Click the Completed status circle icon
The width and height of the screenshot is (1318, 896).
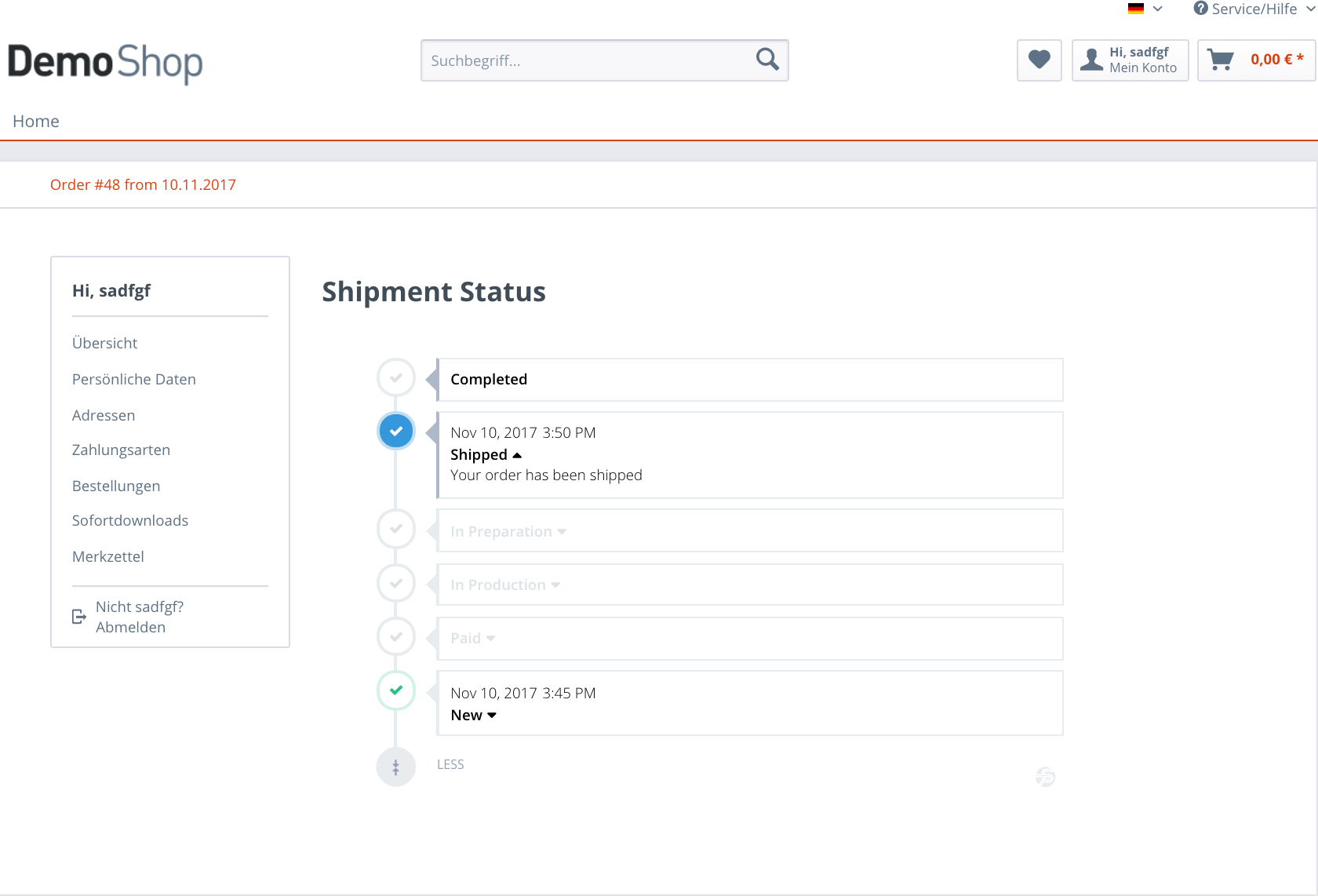396,378
